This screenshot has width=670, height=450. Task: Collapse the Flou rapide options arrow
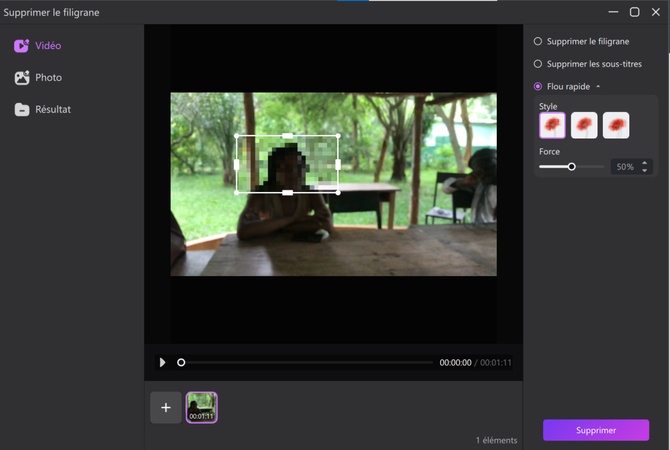pos(598,87)
